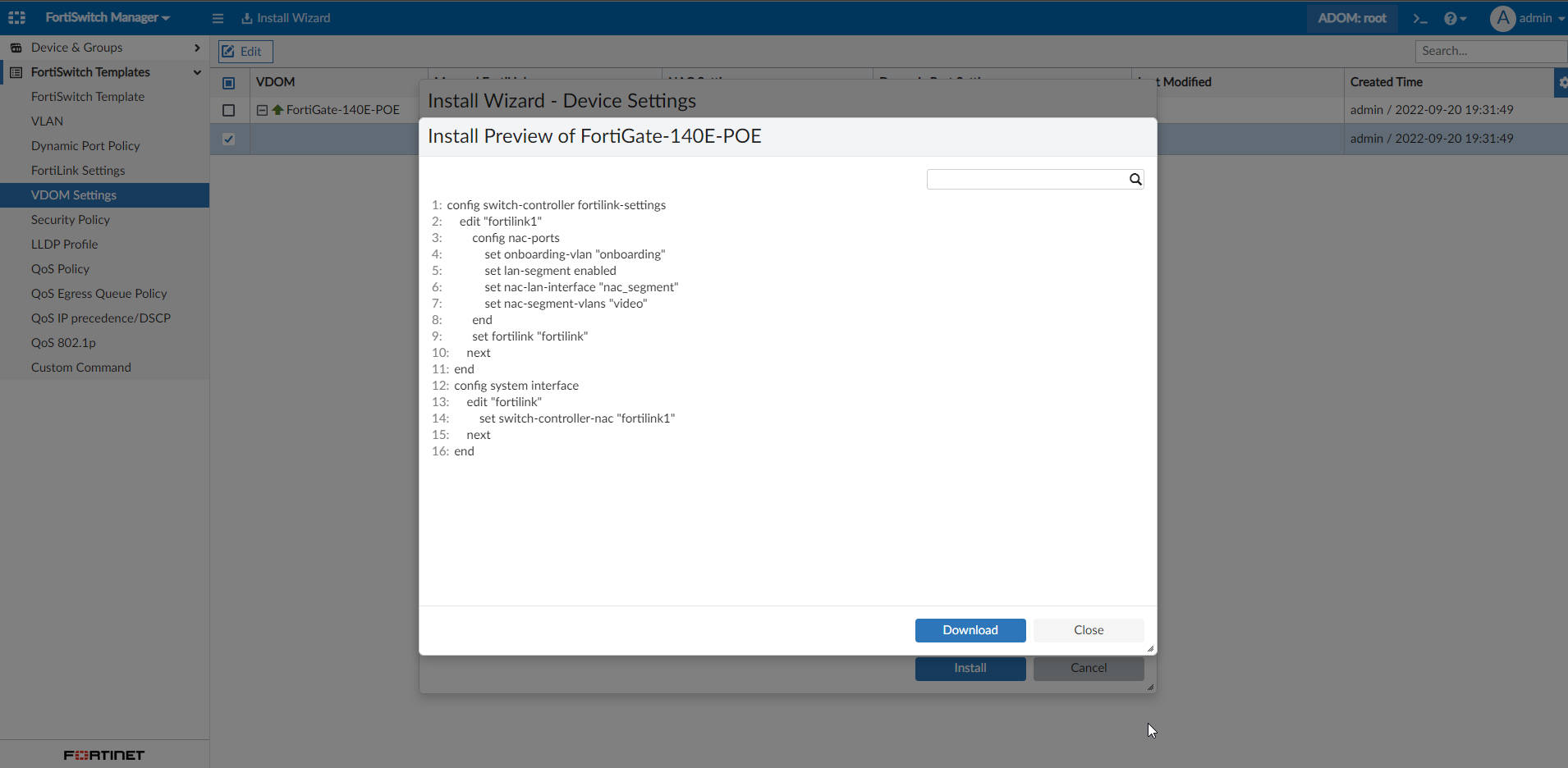Close the Install Preview dialog
The image size is (1568, 768).
pos(1089,630)
